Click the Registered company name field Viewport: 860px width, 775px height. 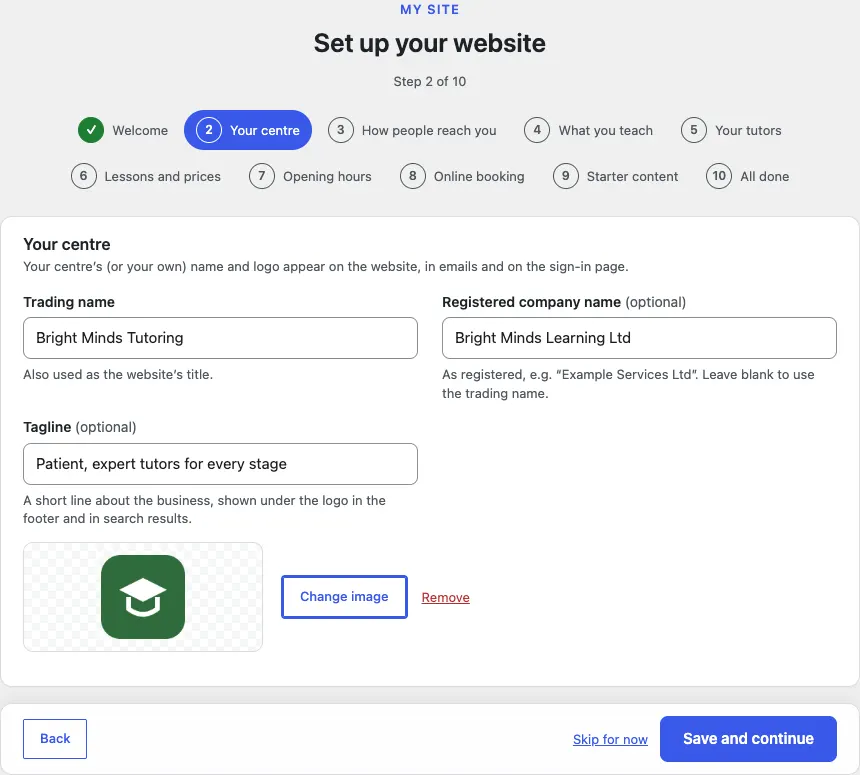[x=640, y=338]
